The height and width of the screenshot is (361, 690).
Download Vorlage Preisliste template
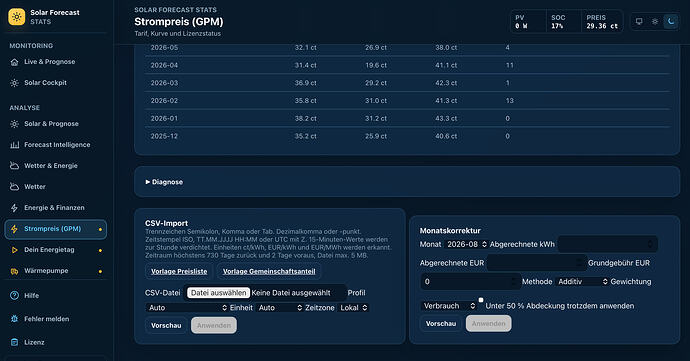pos(179,272)
